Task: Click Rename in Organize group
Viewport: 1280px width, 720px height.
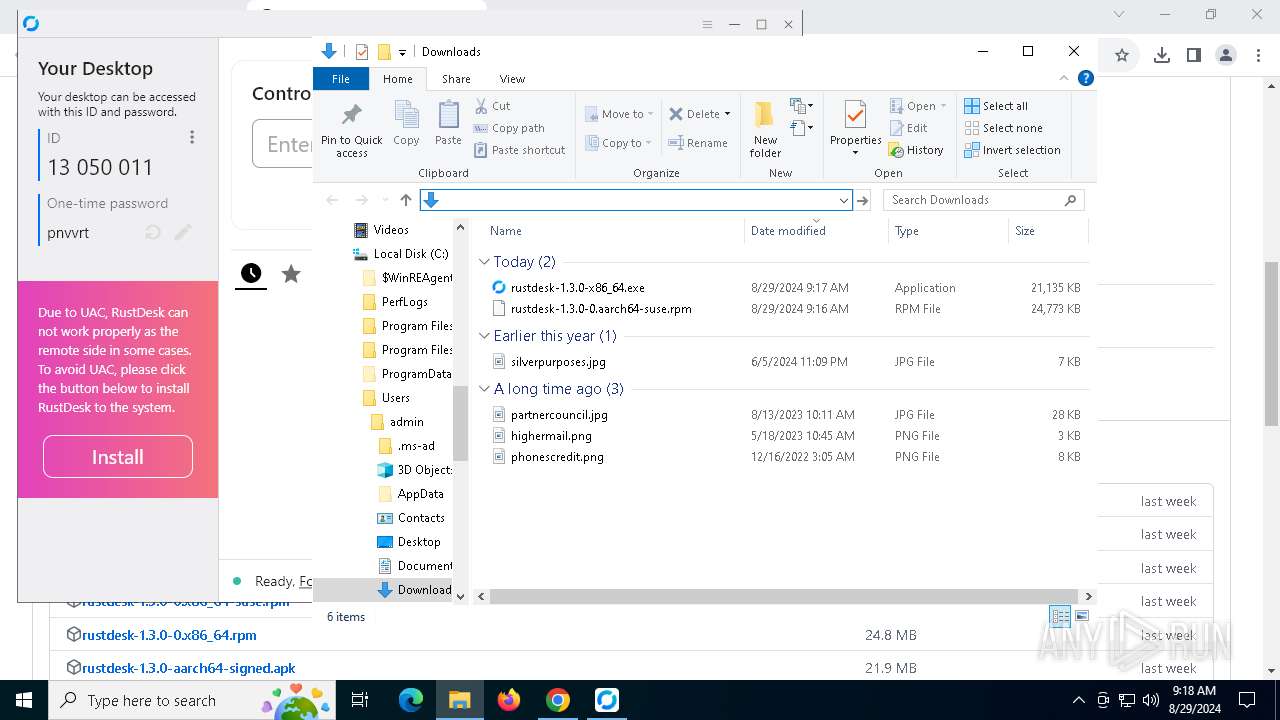Action: (x=698, y=143)
